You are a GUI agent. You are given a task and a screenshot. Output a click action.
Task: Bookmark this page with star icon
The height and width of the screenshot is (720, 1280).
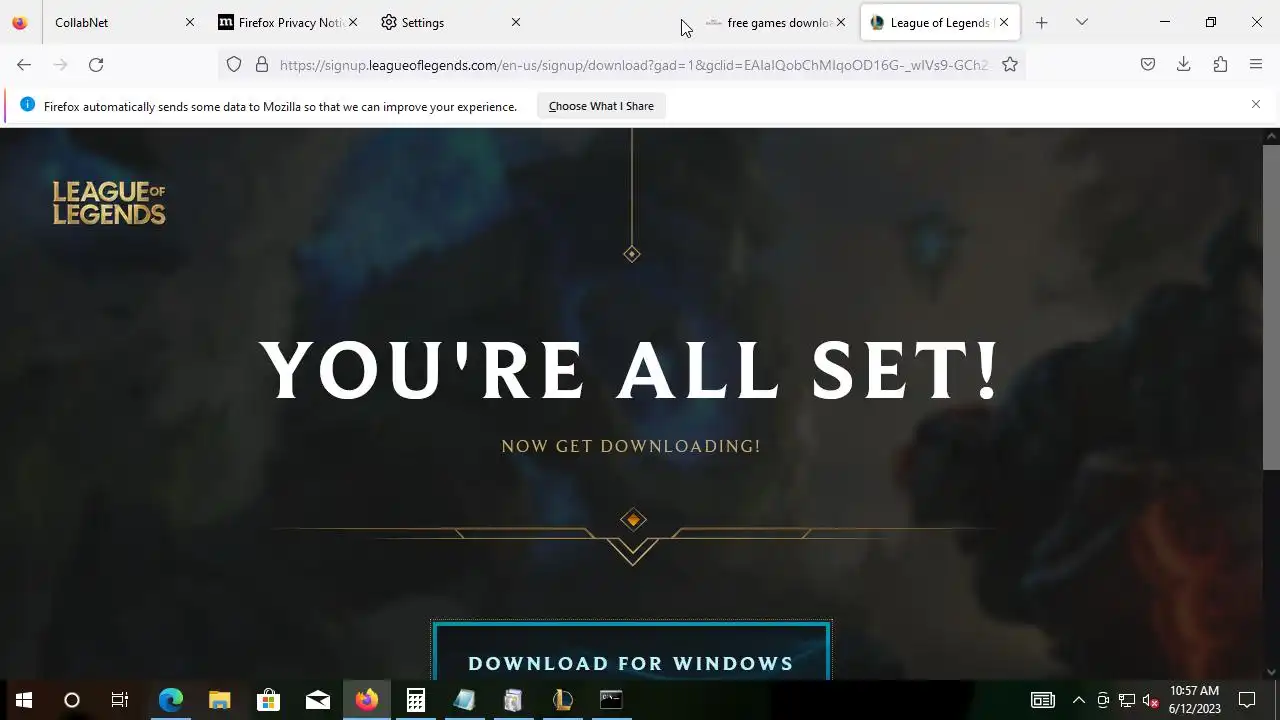point(1010,64)
